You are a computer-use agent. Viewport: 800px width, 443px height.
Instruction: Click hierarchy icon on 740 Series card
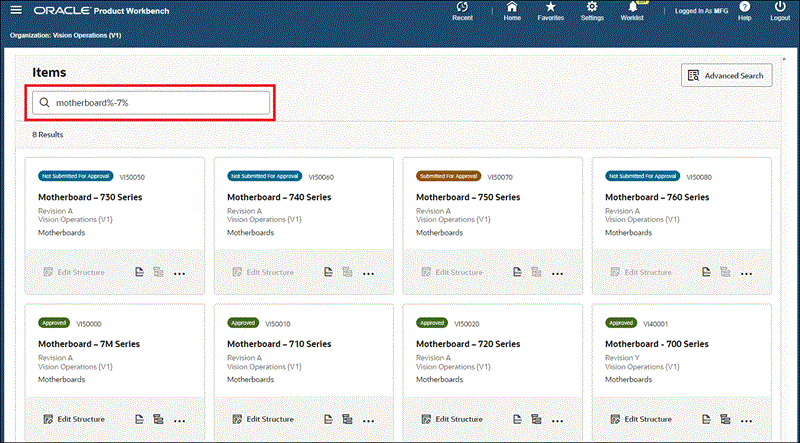[347, 272]
